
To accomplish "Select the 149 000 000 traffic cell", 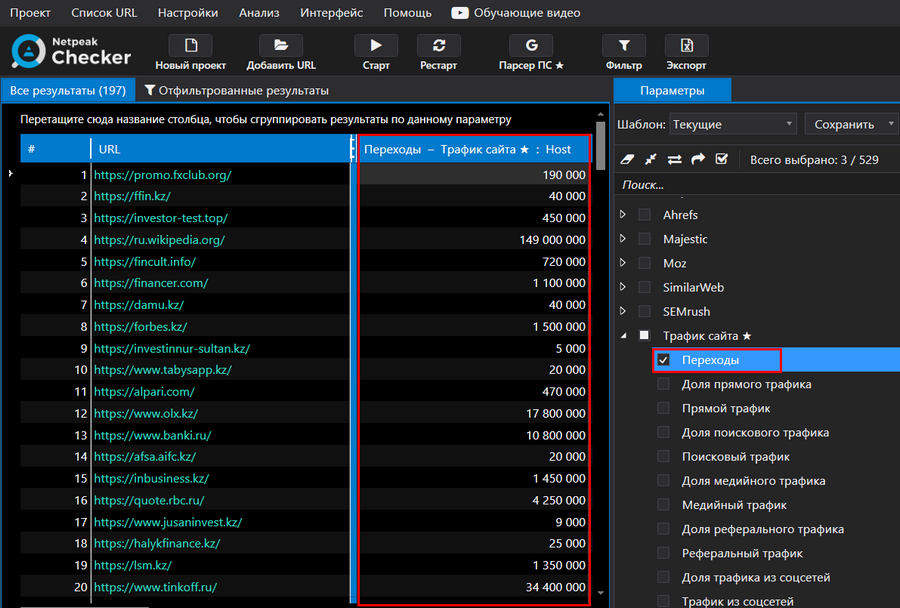I will coord(474,240).
